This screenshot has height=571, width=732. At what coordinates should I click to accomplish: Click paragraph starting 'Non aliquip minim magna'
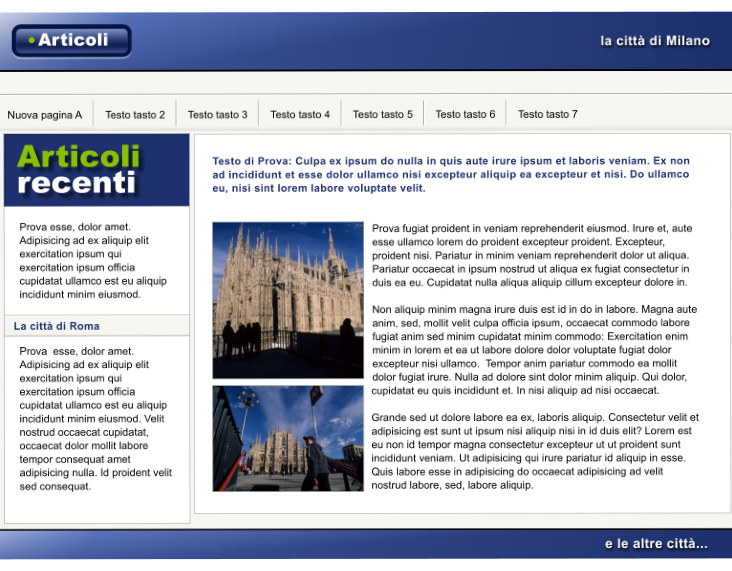pyautogui.click(x=534, y=350)
